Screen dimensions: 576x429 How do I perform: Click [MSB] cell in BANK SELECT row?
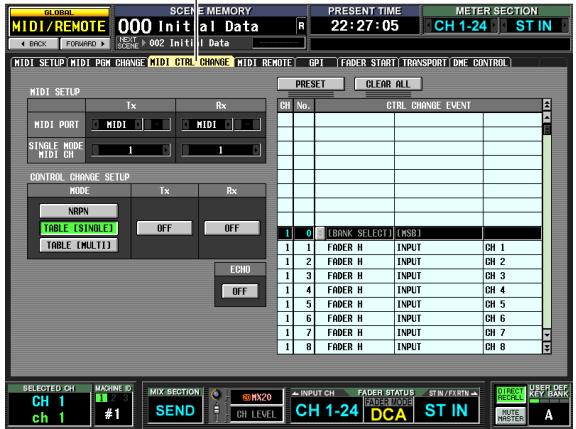coord(439,233)
